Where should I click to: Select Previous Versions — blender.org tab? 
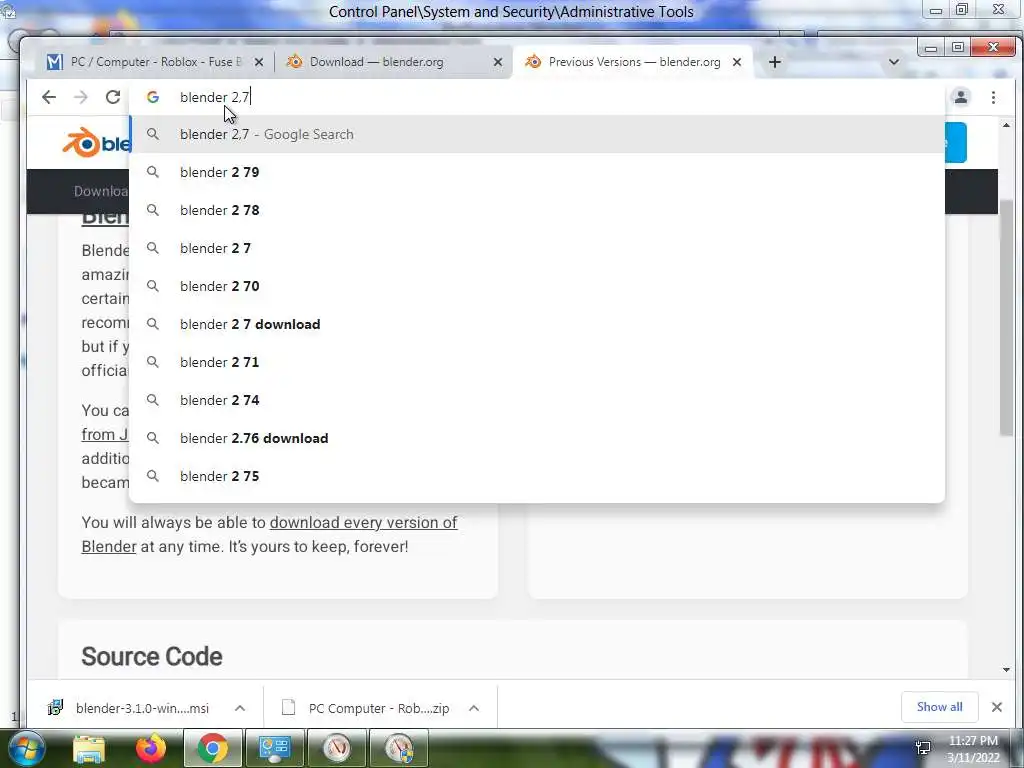pos(632,62)
